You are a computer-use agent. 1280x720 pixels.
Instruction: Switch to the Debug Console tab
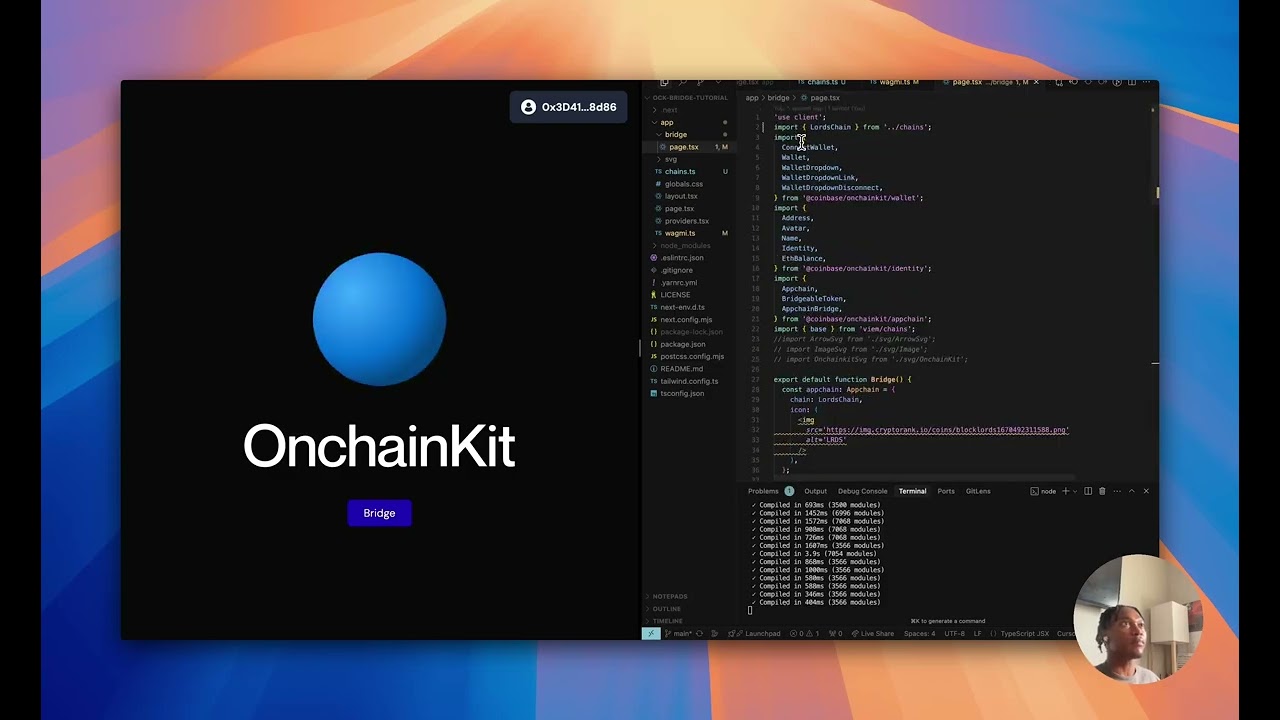pyautogui.click(x=863, y=491)
